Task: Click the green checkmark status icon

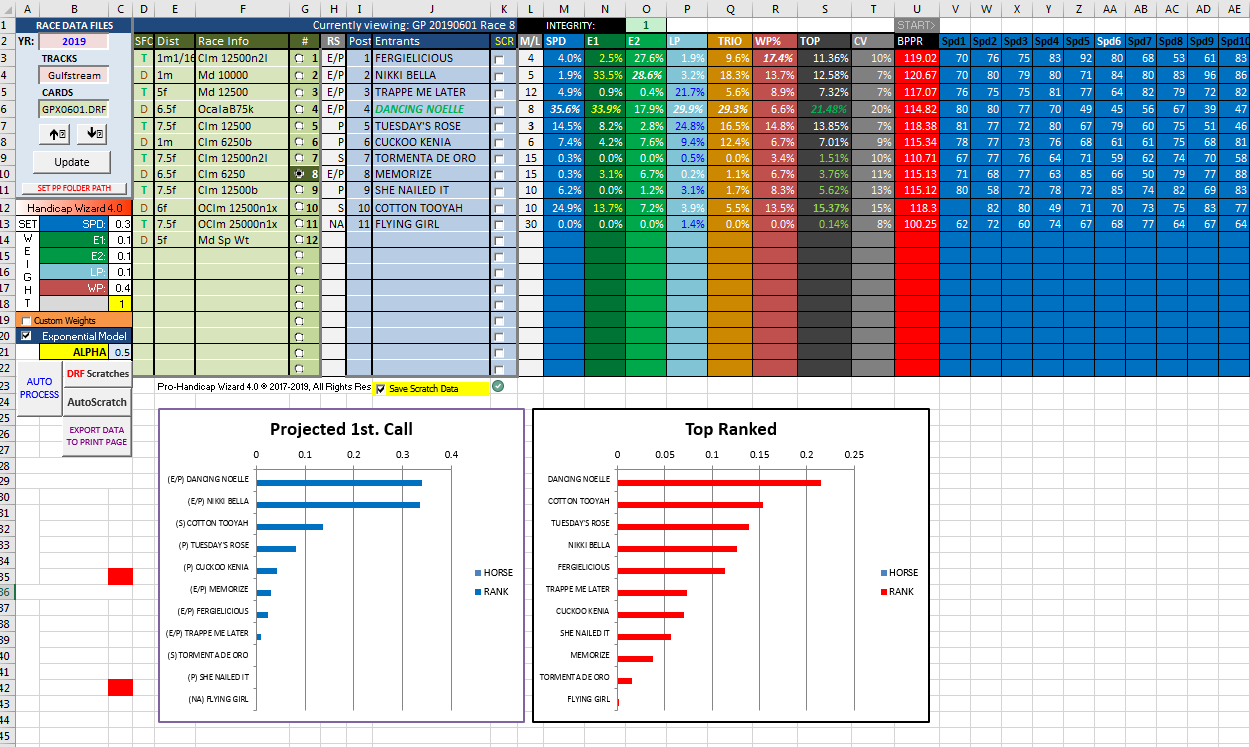Action: tap(499, 387)
